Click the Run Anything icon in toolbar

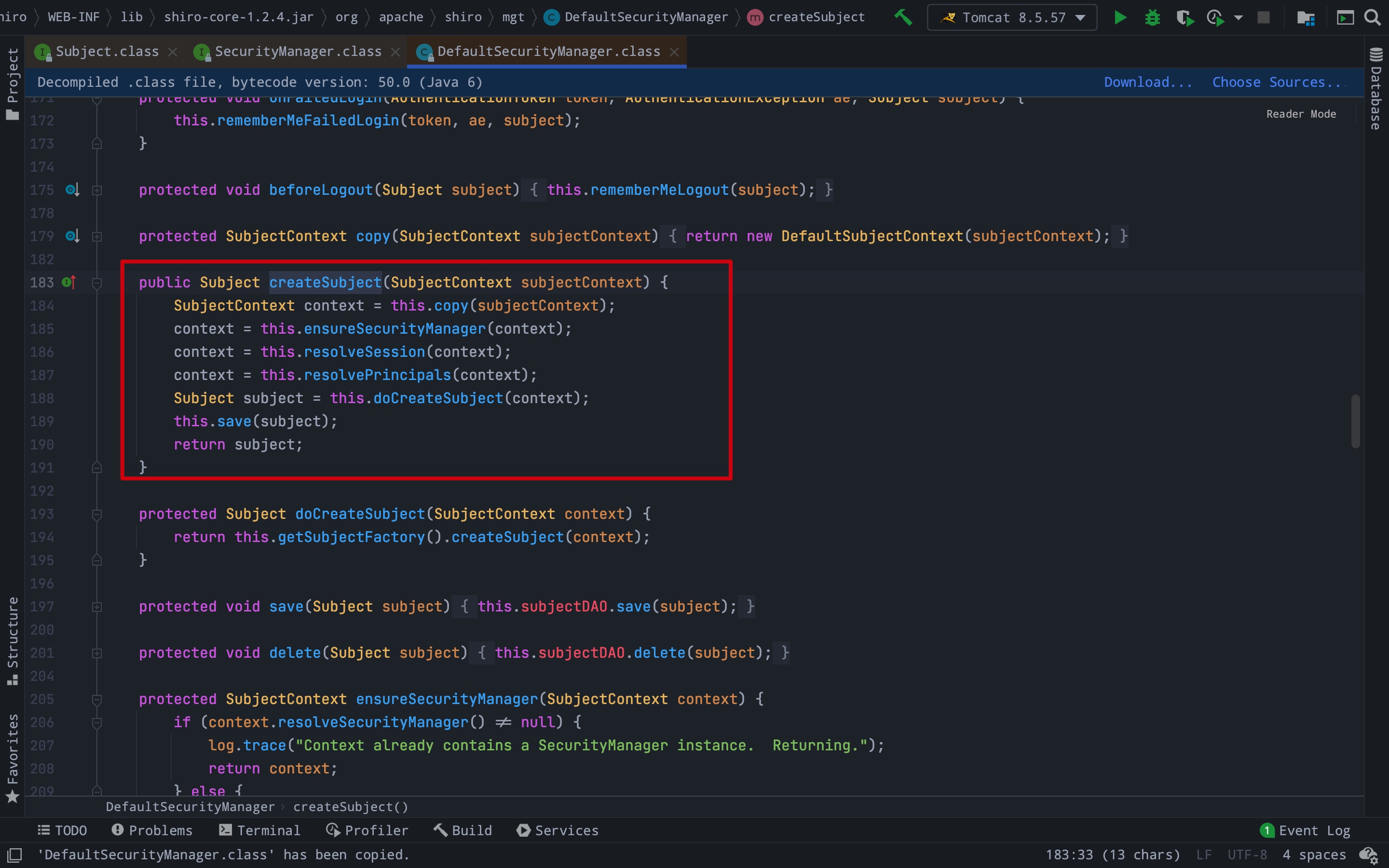(x=1345, y=18)
